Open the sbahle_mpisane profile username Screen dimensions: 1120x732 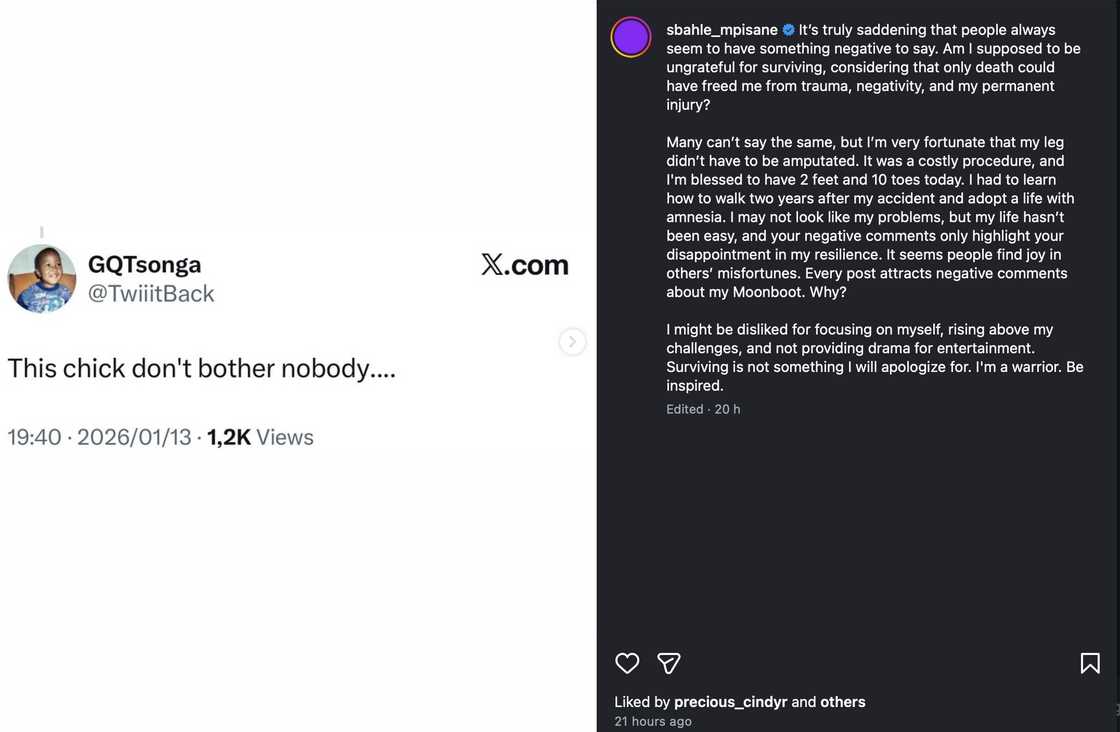point(722,30)
